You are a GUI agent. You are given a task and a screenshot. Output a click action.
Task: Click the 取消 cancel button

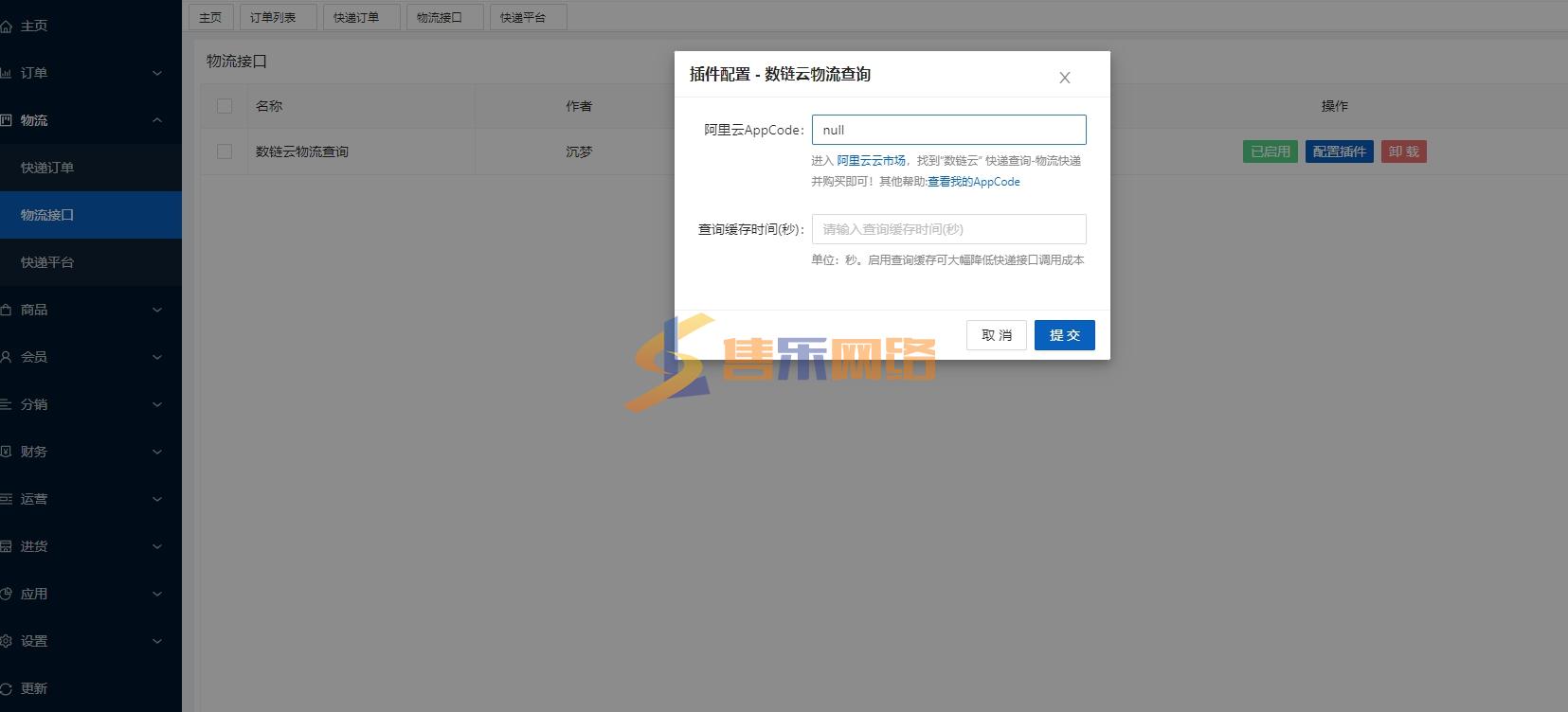[x=996, y=335]
